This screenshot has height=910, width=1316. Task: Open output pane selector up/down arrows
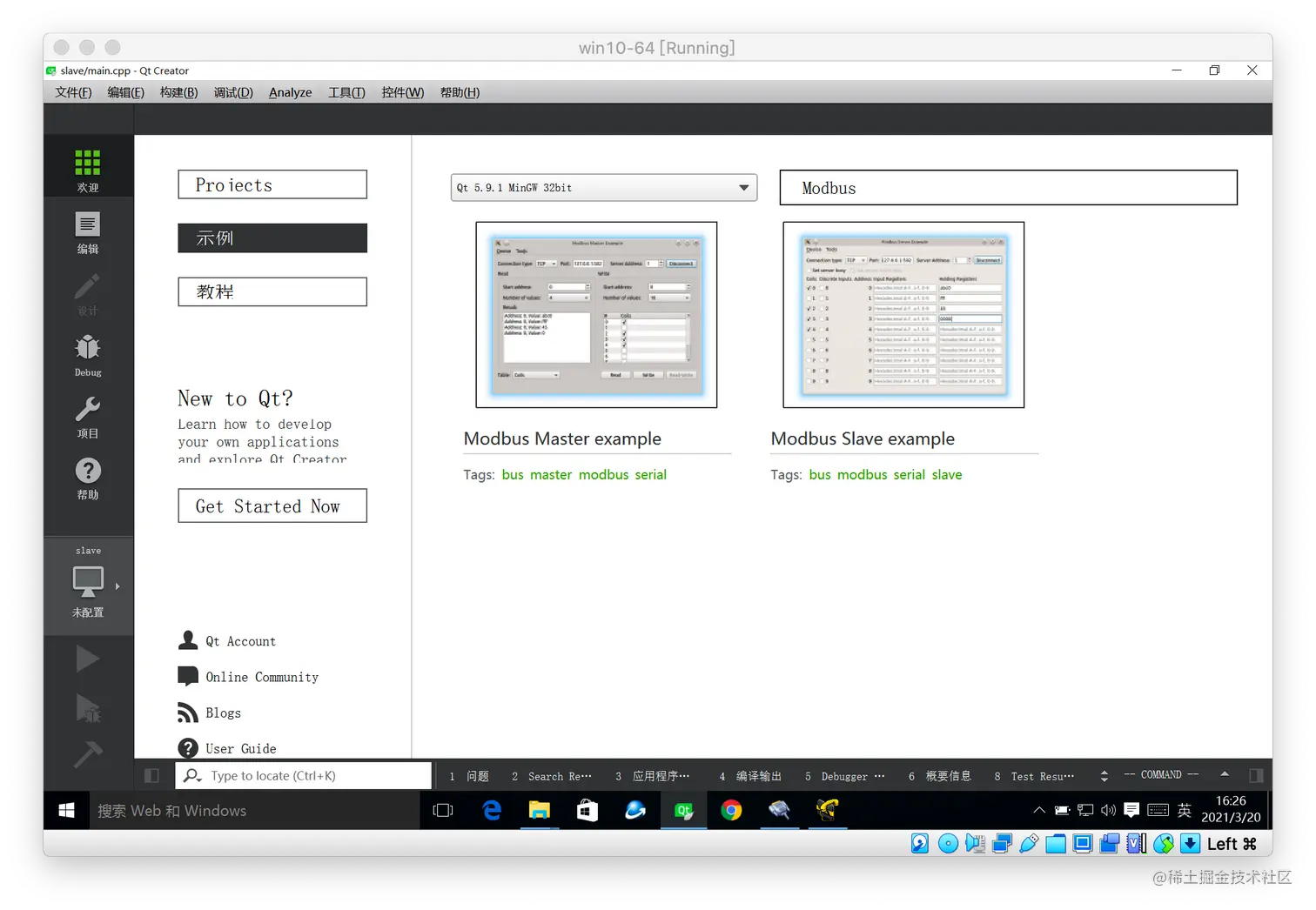(x=1104, y=775)
